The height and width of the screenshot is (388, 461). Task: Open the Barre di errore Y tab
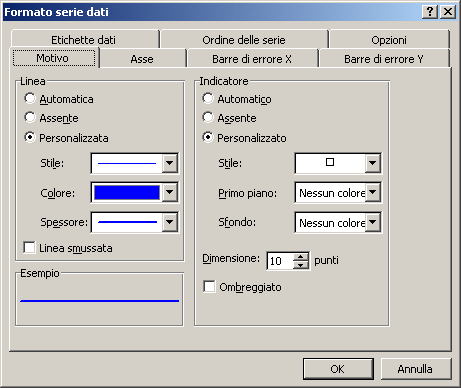(x=384, y=59)
